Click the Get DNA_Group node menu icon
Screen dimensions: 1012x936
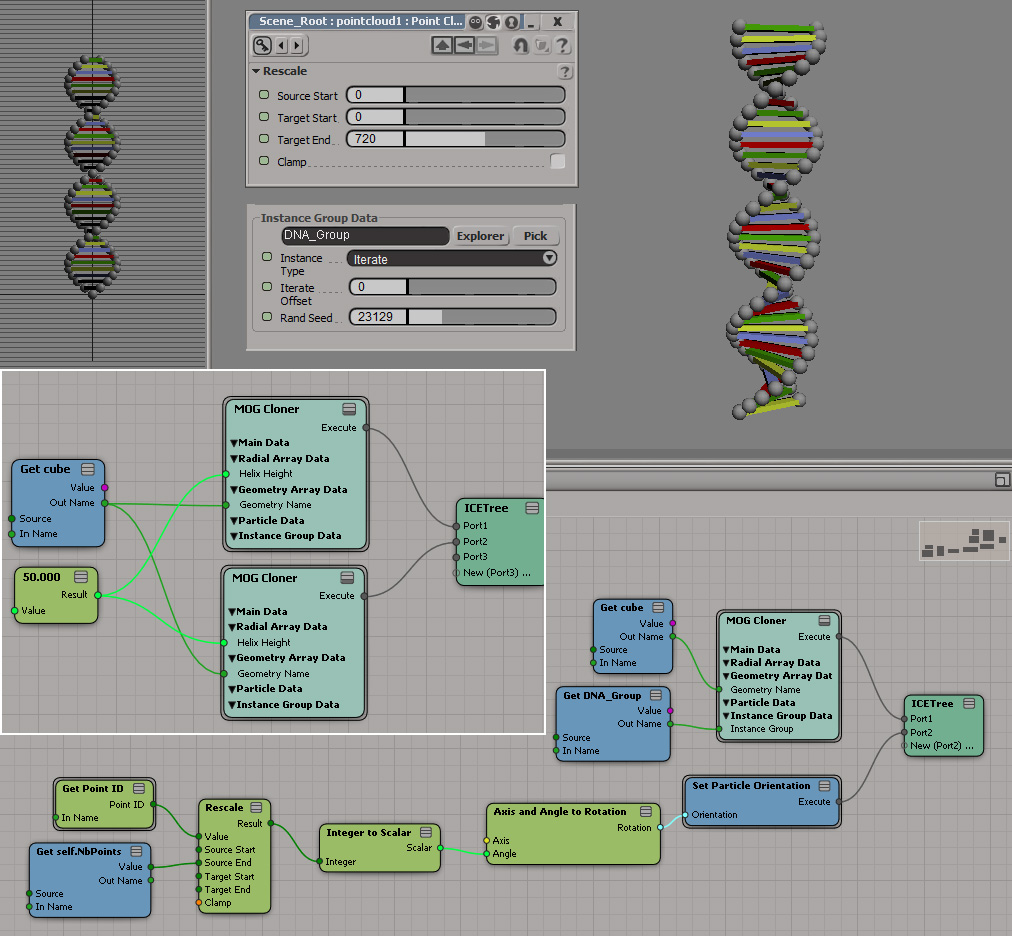655,695
